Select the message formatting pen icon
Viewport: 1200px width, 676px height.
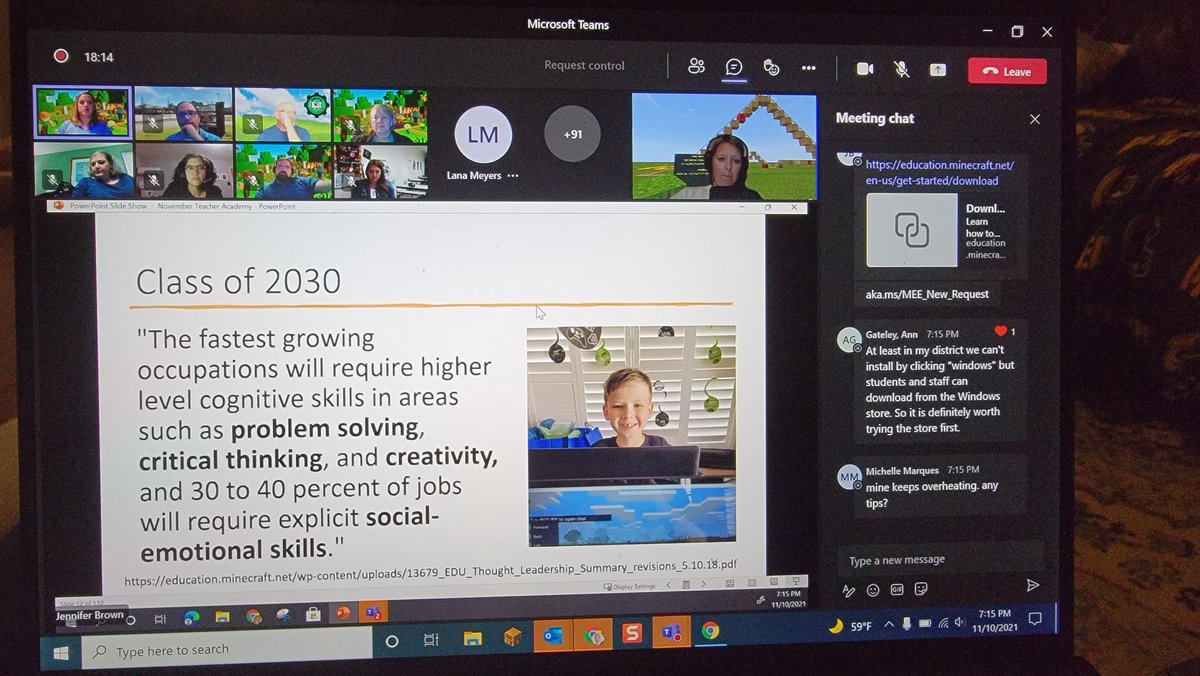click(849, 590)
